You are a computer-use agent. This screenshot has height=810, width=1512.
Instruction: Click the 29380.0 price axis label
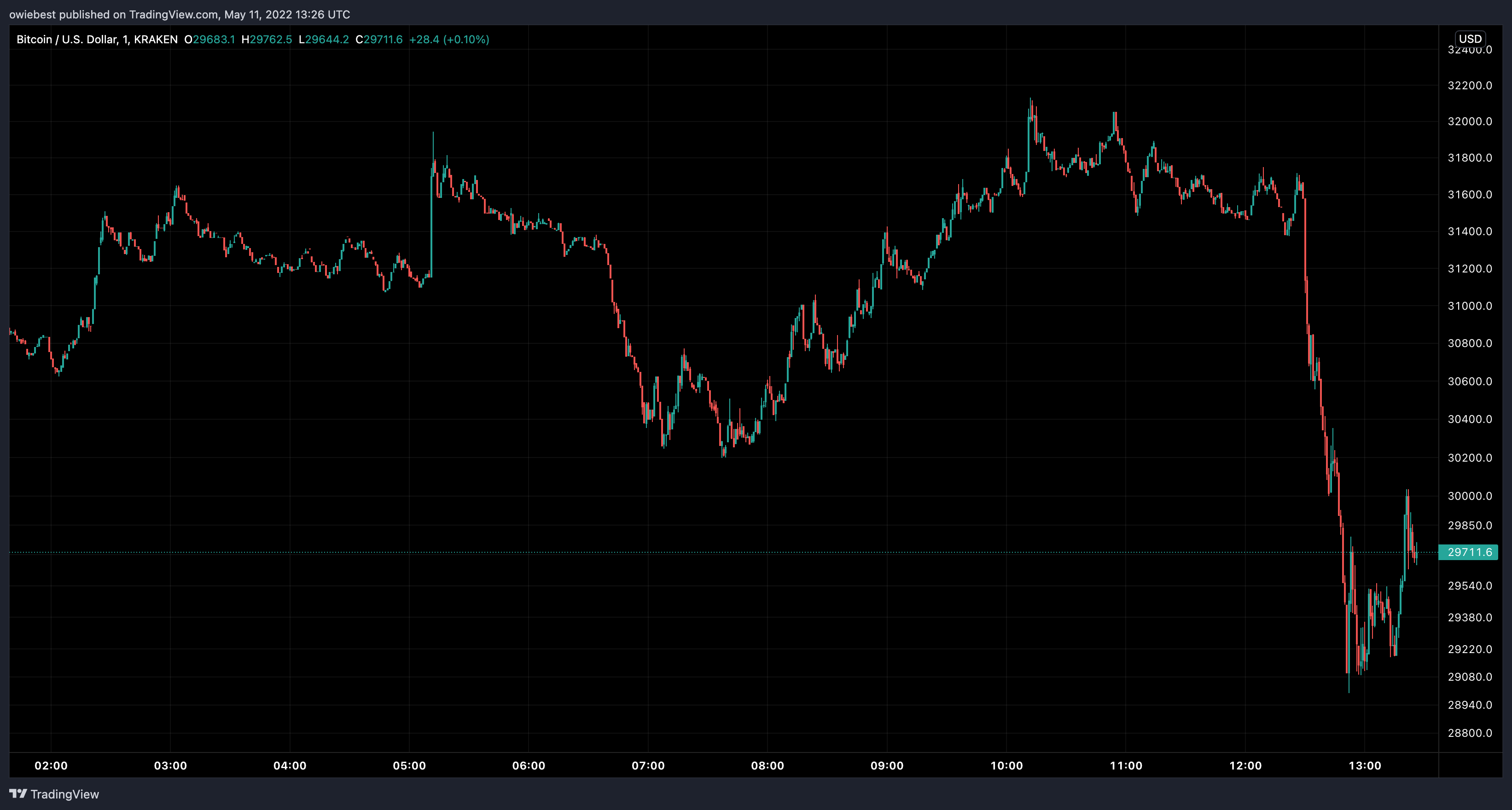coord(1470,617)
